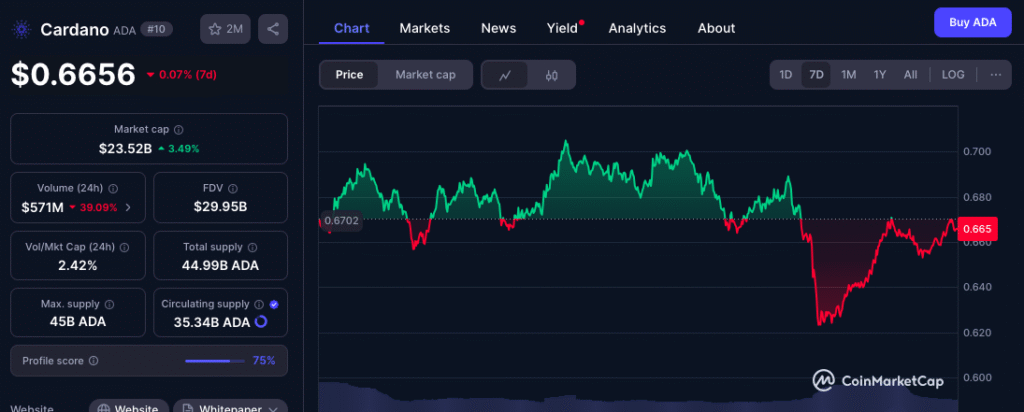Show Circulating supply info icon
This screenshot has height=412, width=1024.
click(x=259, y=304)
